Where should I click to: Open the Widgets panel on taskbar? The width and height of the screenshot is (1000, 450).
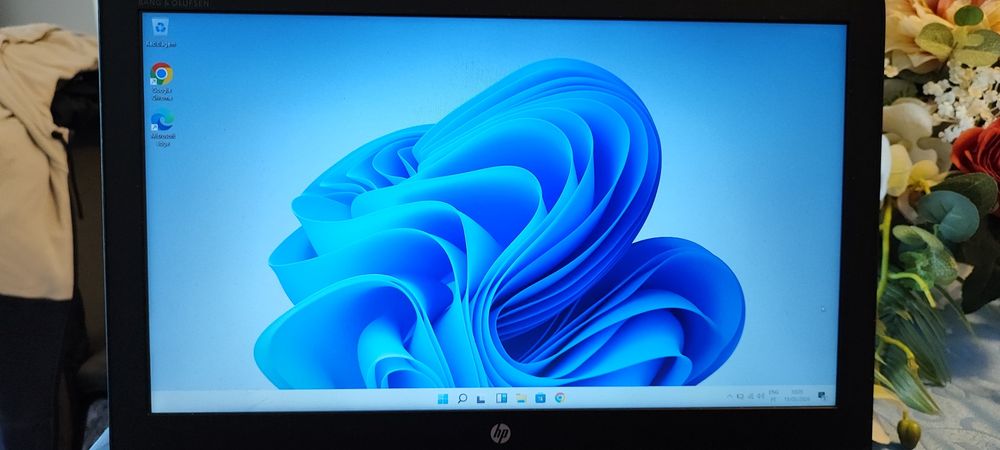pos(501,398)
